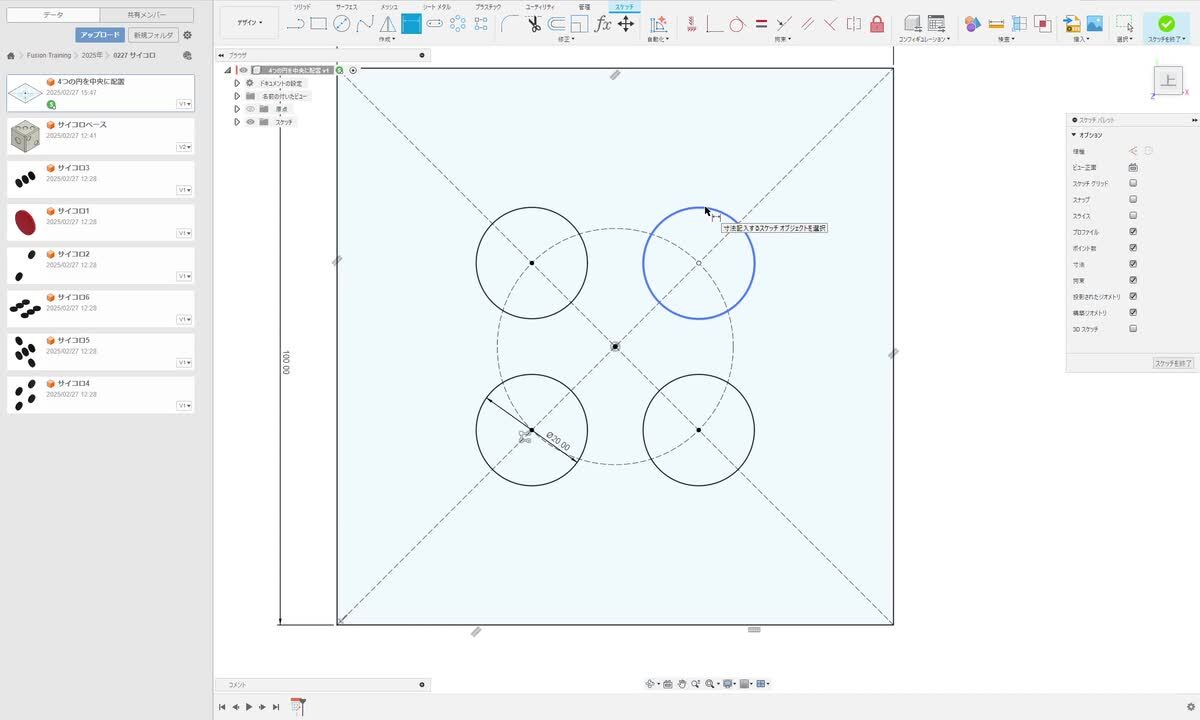The width and height of the screenshot is (1200, 720).
Task: Enable the スケッチ グリッド checkbox
Action: (x=1133, y=184)
